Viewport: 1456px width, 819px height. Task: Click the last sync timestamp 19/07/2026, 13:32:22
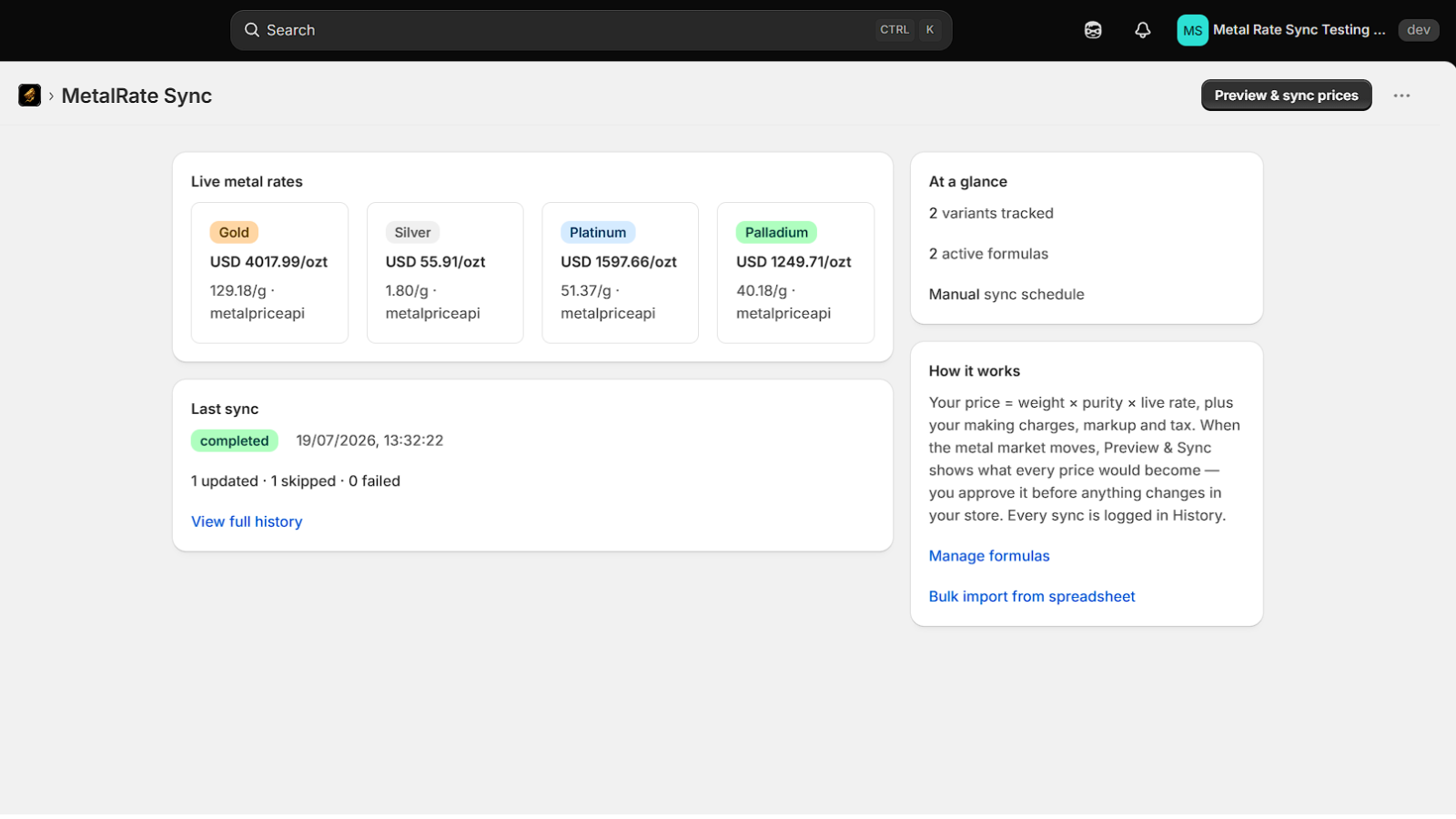pyautogui.click(x=369, y=440)
